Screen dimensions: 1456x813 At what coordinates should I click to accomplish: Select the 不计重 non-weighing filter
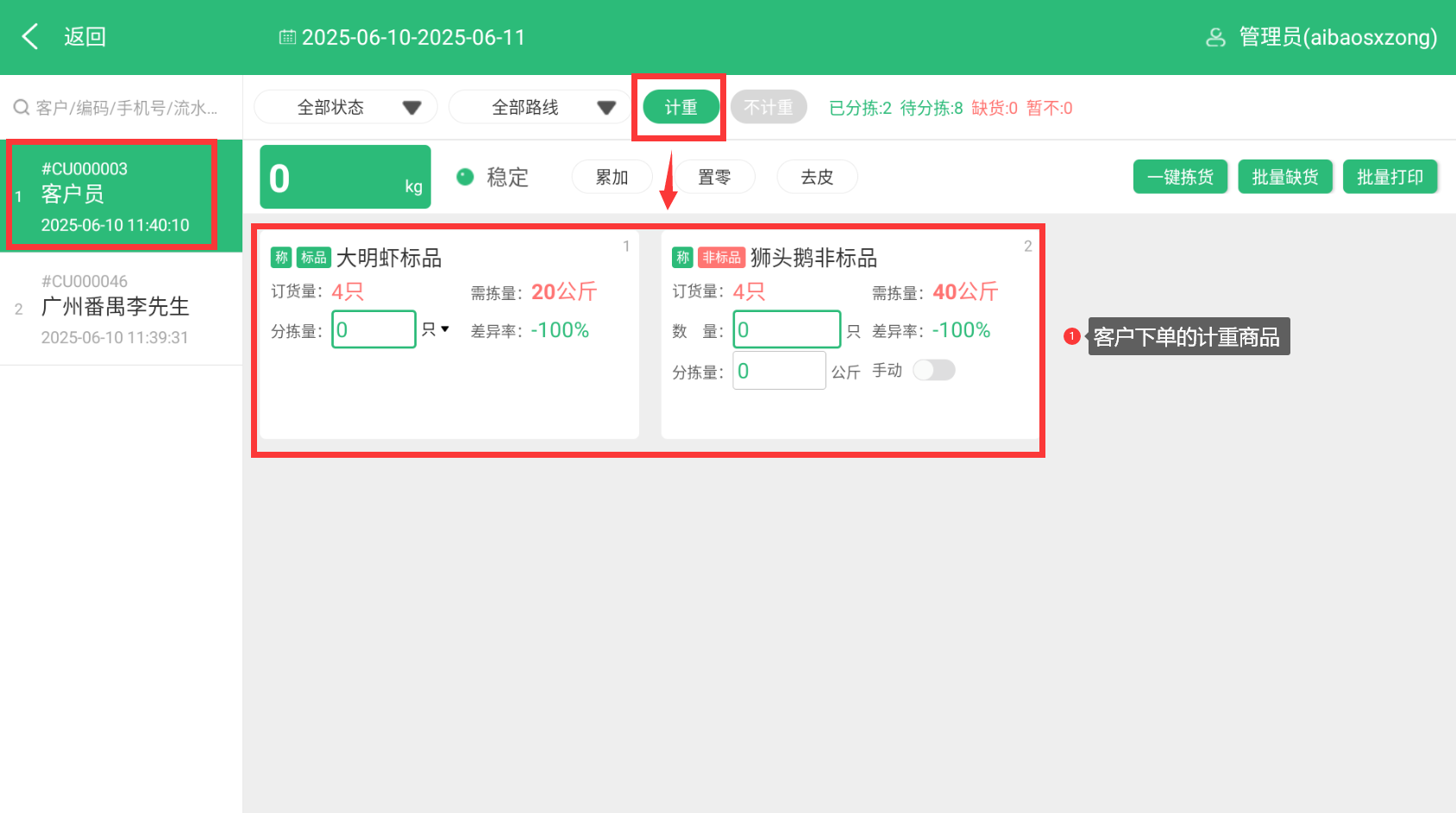768,108
